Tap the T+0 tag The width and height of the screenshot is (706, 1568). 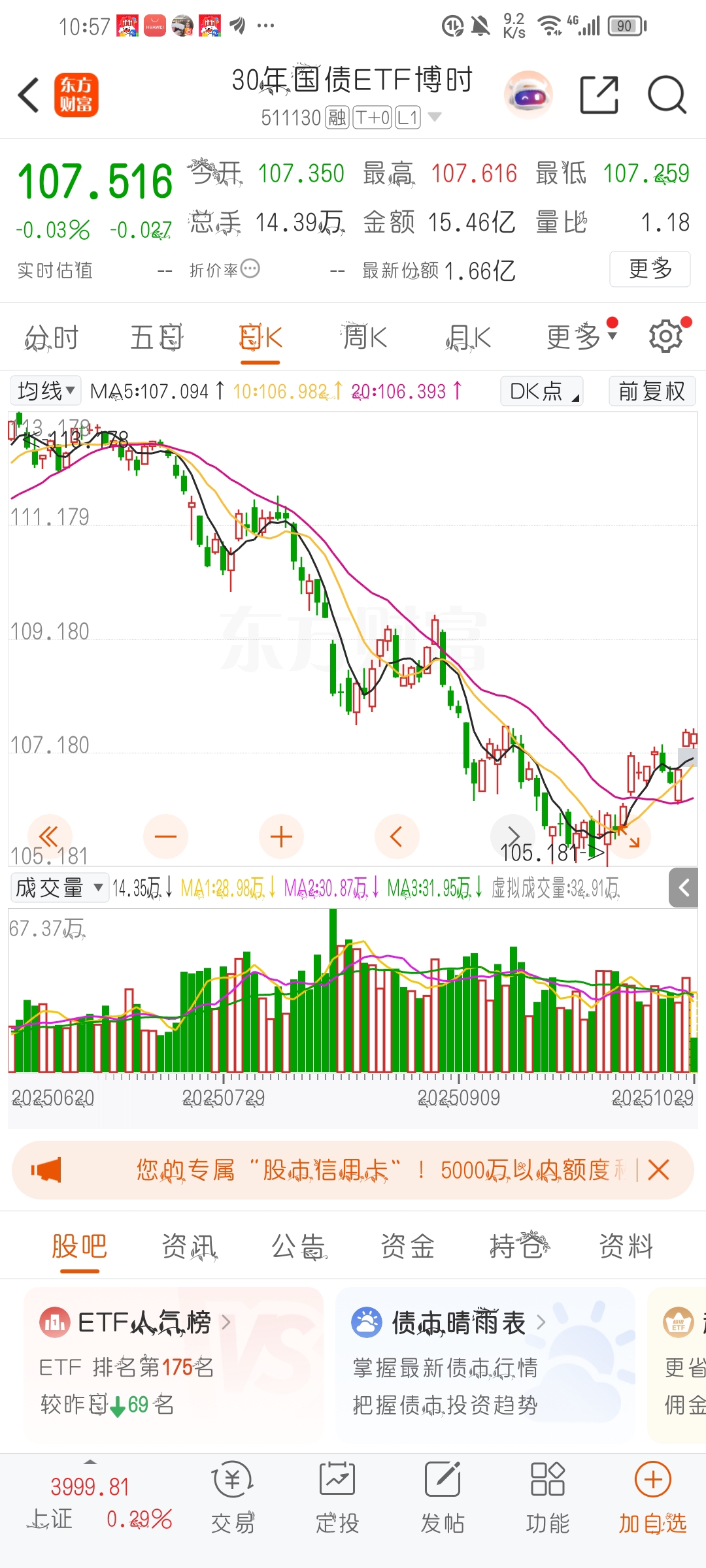373,118
